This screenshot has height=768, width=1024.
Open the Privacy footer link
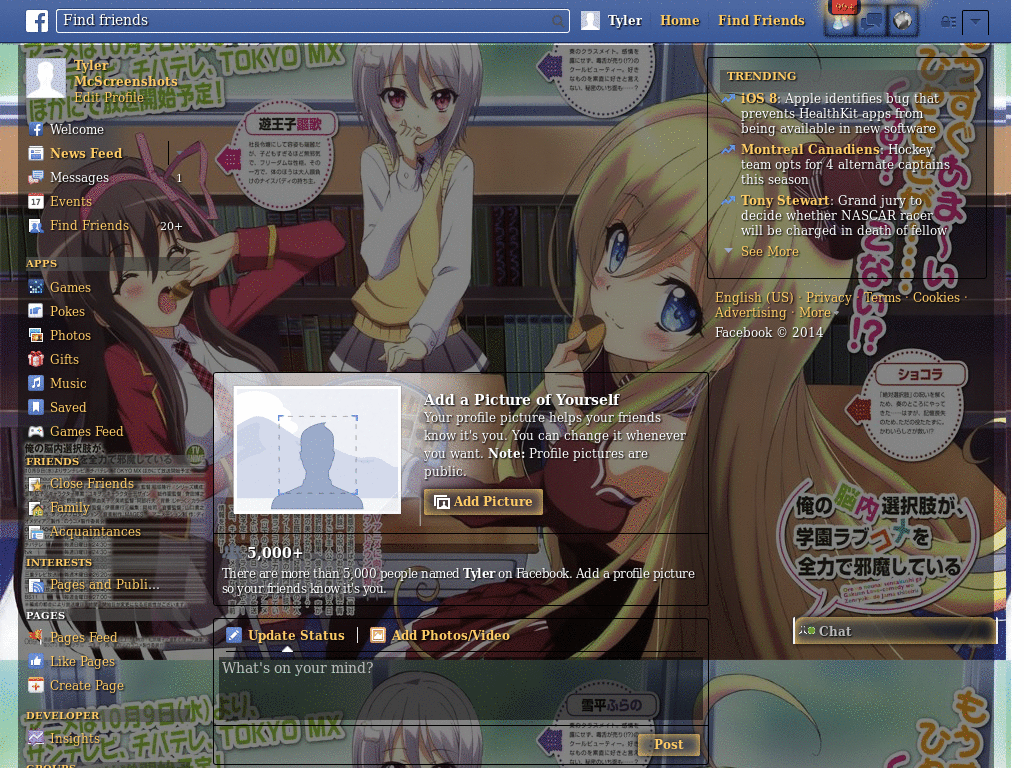point(828,298)
